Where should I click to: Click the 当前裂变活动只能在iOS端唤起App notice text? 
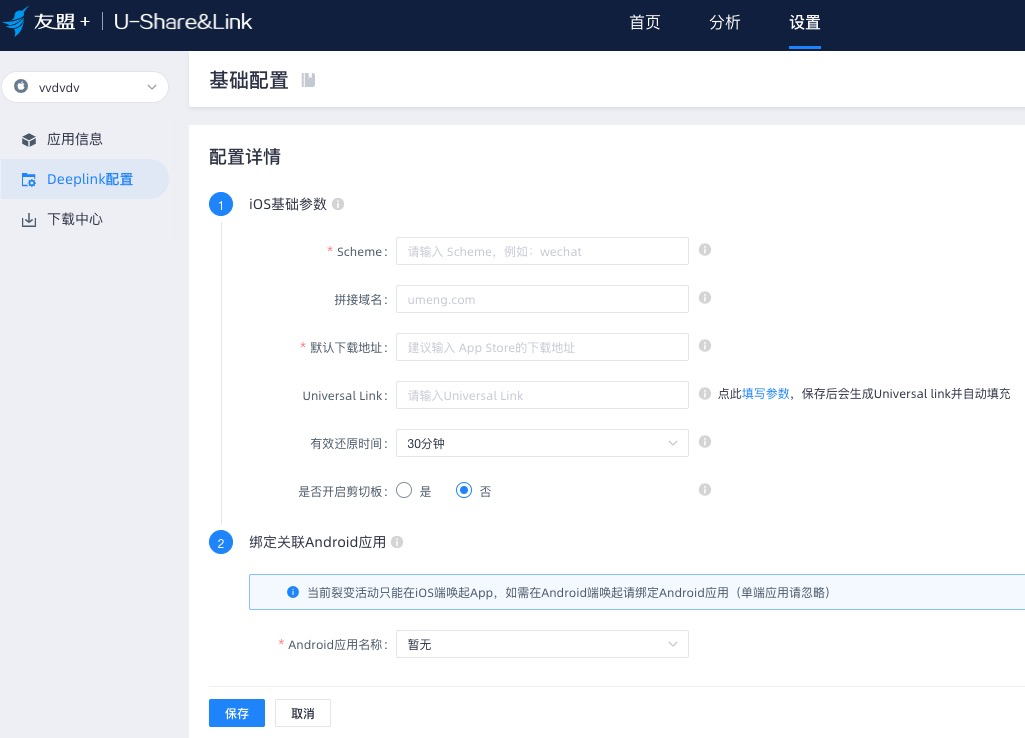[568, 592]
